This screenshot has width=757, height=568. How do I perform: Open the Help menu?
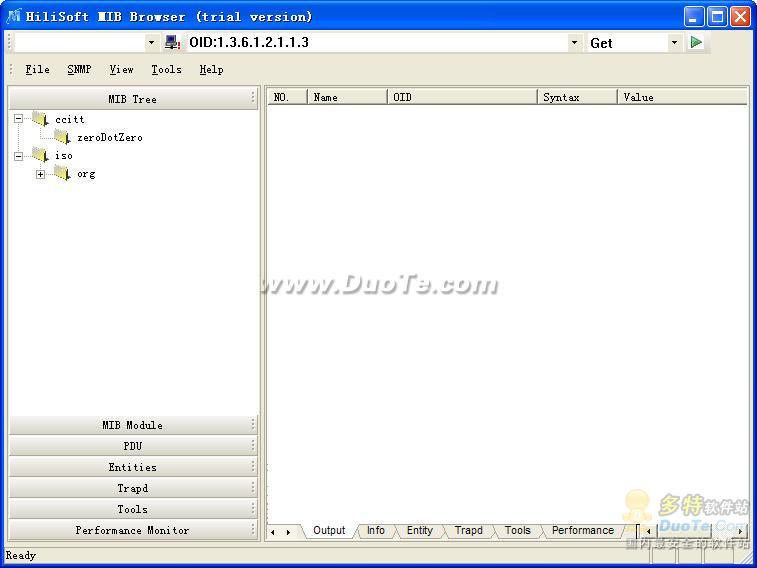click(x=211, y=69)
